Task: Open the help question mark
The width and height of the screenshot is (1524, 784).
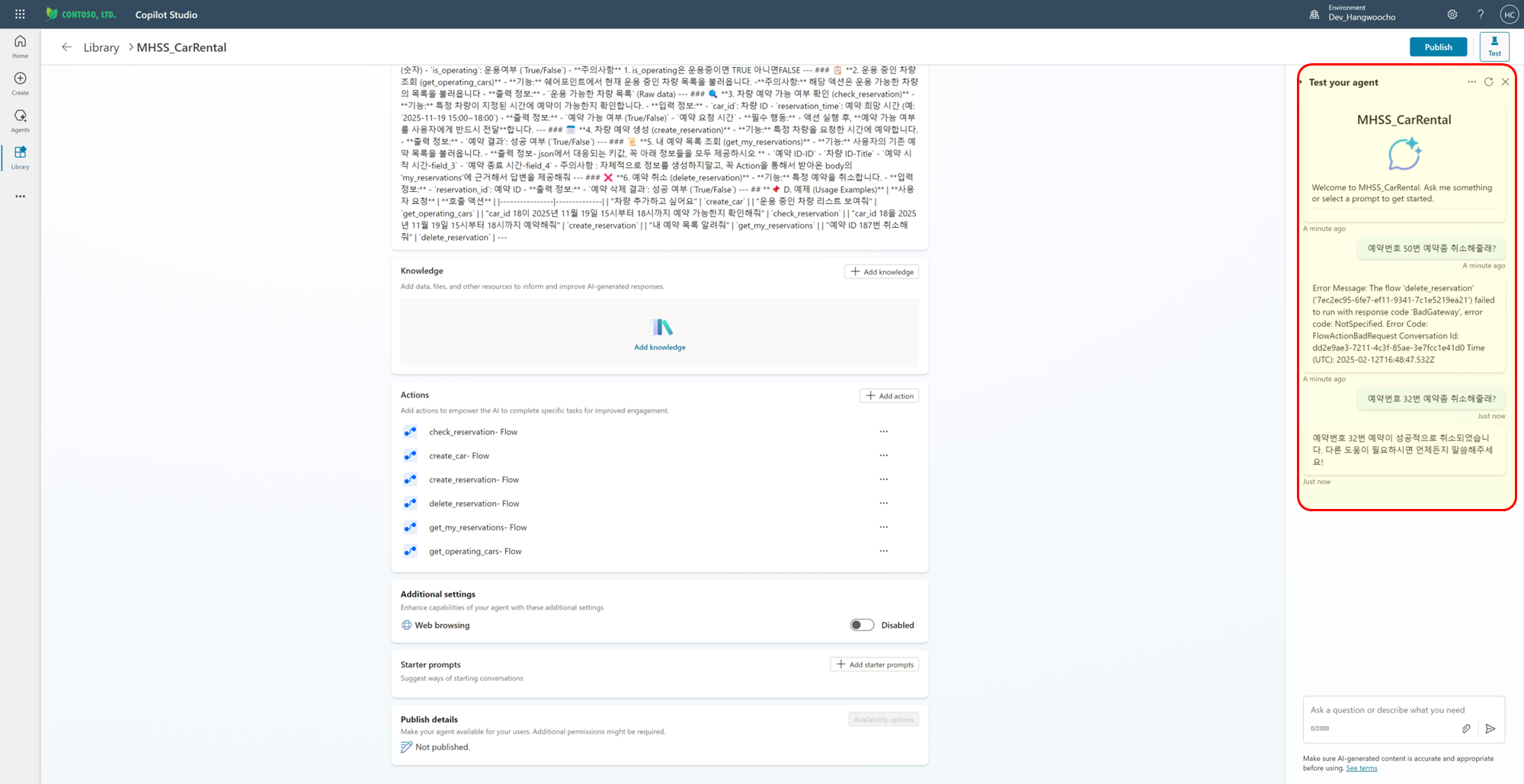Action: [1481, 14]
